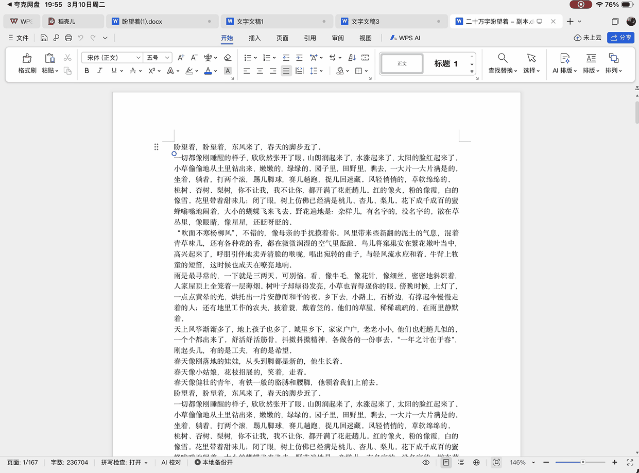Click the red font color swatch
Viewport: 639px width, 473px height.
(207, 72)
